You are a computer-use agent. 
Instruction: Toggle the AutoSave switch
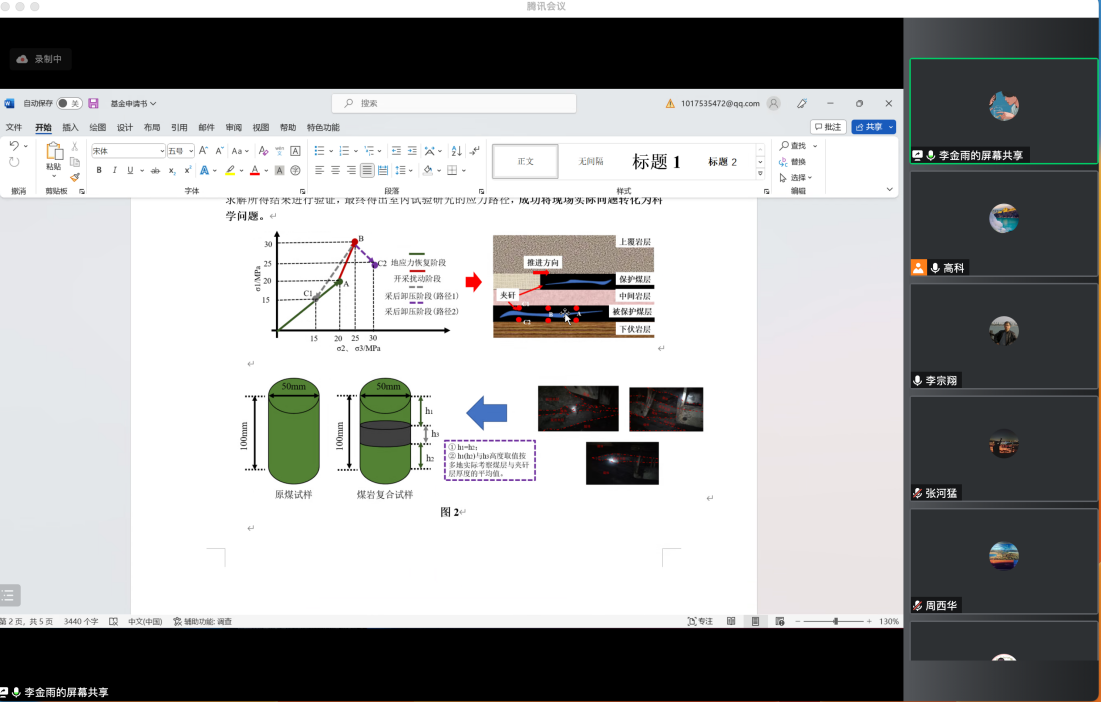tap(69, 103)
